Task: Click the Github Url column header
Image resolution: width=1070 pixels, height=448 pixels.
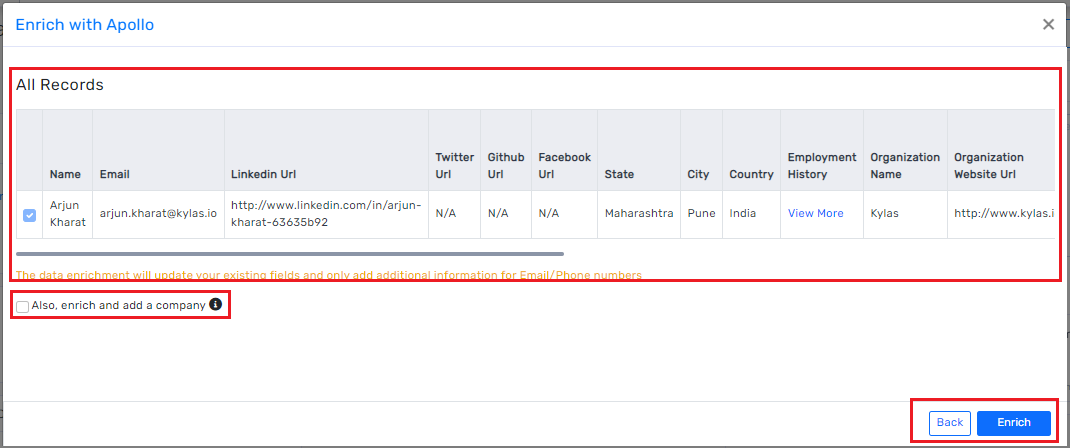Action: point(506,150)
